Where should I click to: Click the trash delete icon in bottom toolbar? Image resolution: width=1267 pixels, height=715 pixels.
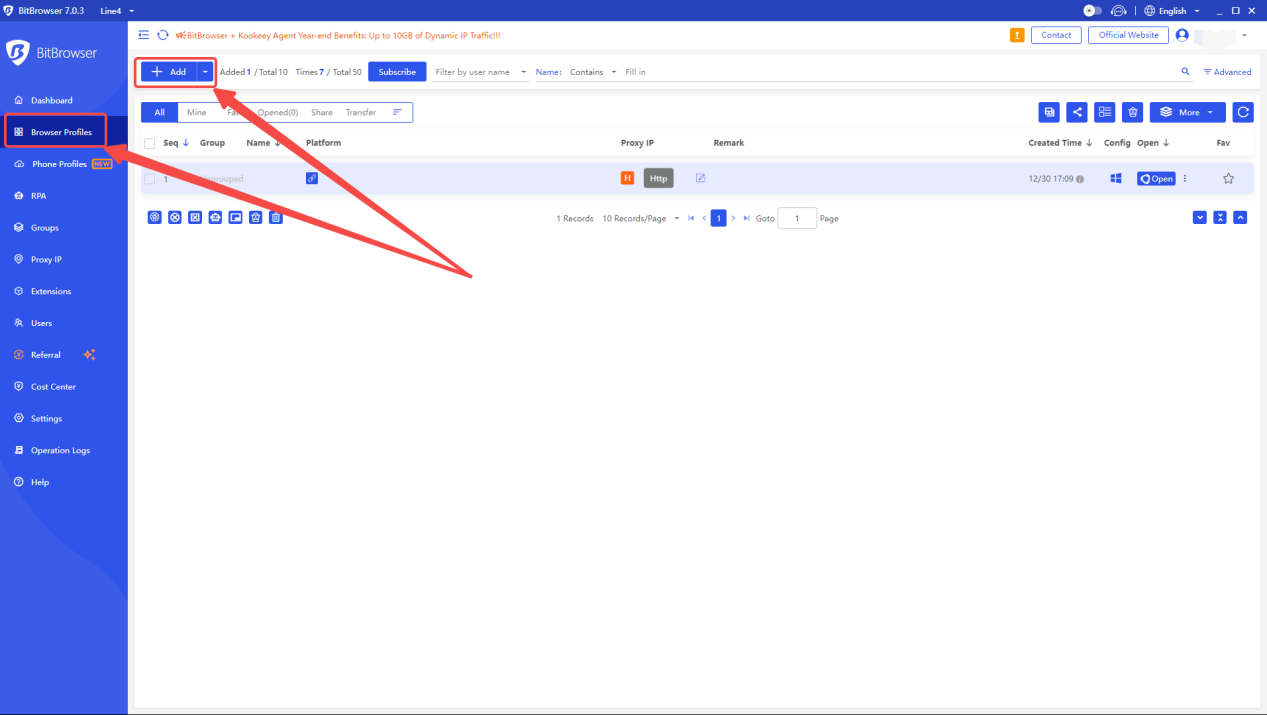276,217
